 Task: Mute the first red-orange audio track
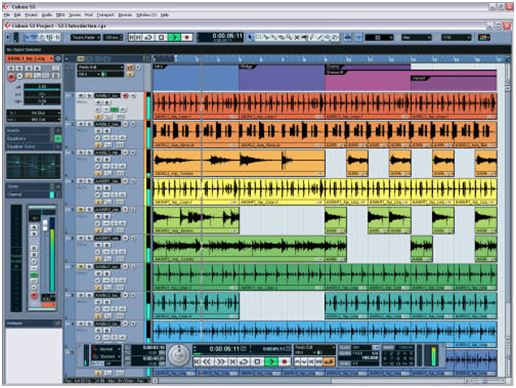(x=81, y=96)
